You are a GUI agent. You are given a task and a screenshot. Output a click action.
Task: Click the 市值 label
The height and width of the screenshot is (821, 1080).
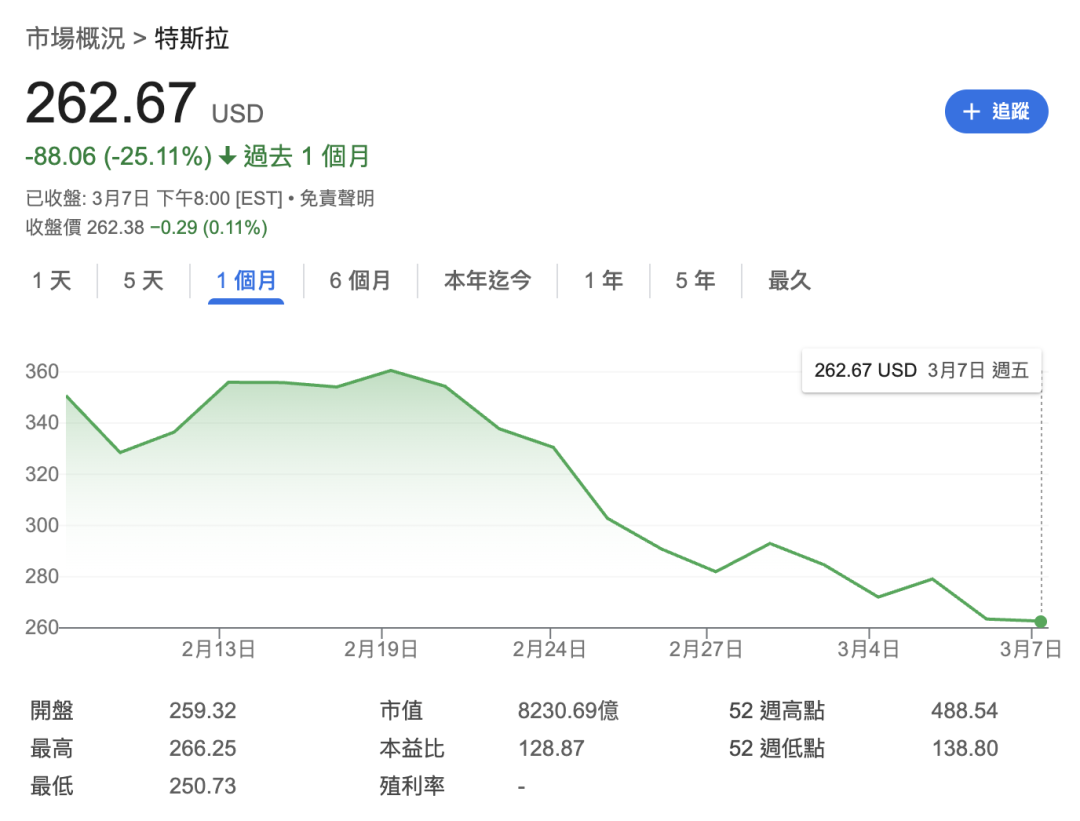tap(402, 710)
